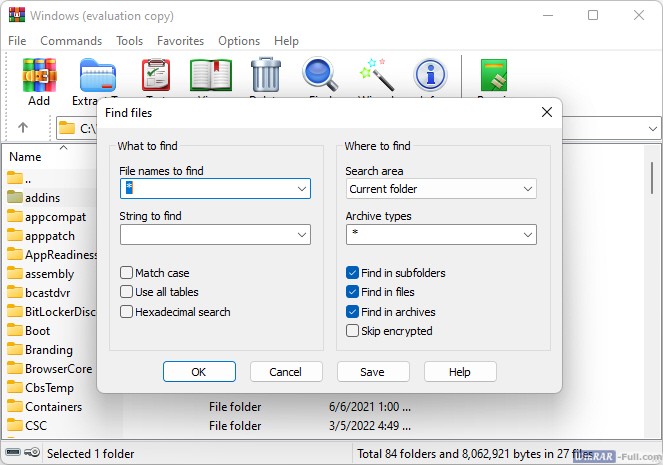Click the Repair toolbar icon
This screenshot has height=465, width=663.
click(x=494, y=76)
